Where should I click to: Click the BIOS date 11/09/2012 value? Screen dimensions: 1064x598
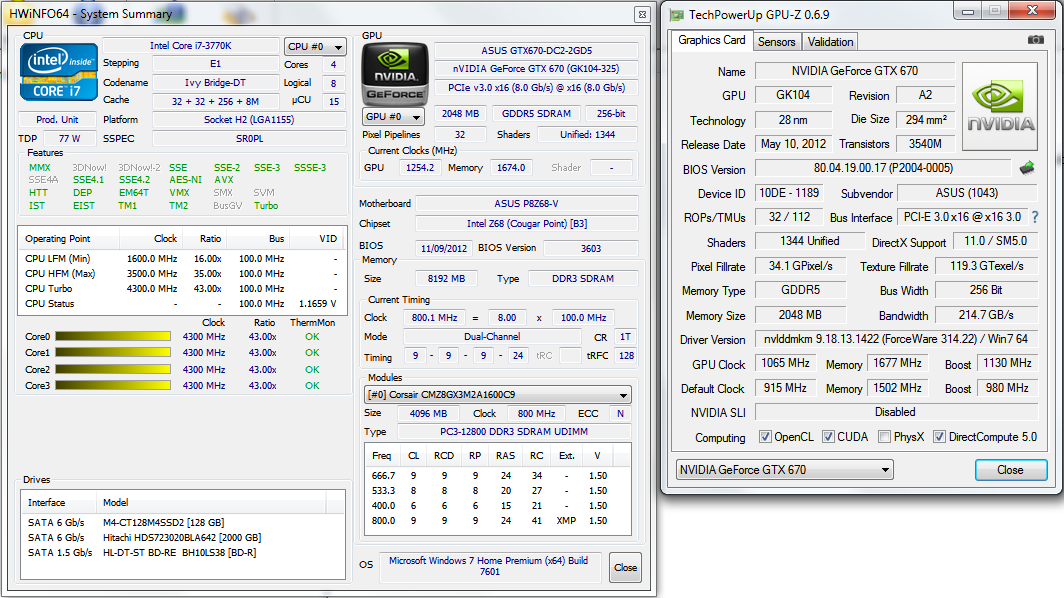point(444,248)
